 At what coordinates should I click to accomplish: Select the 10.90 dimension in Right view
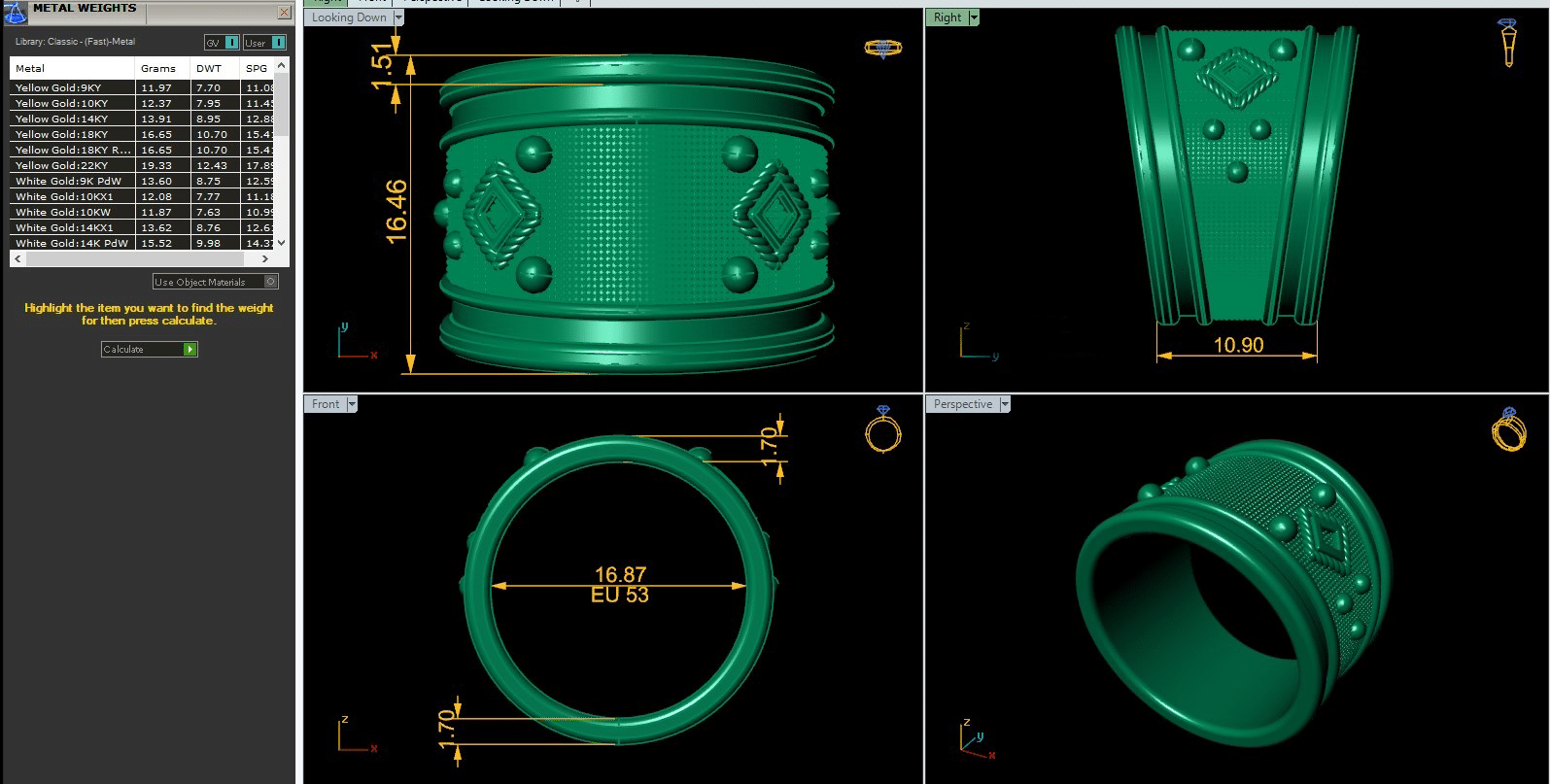click(1238, 345)
